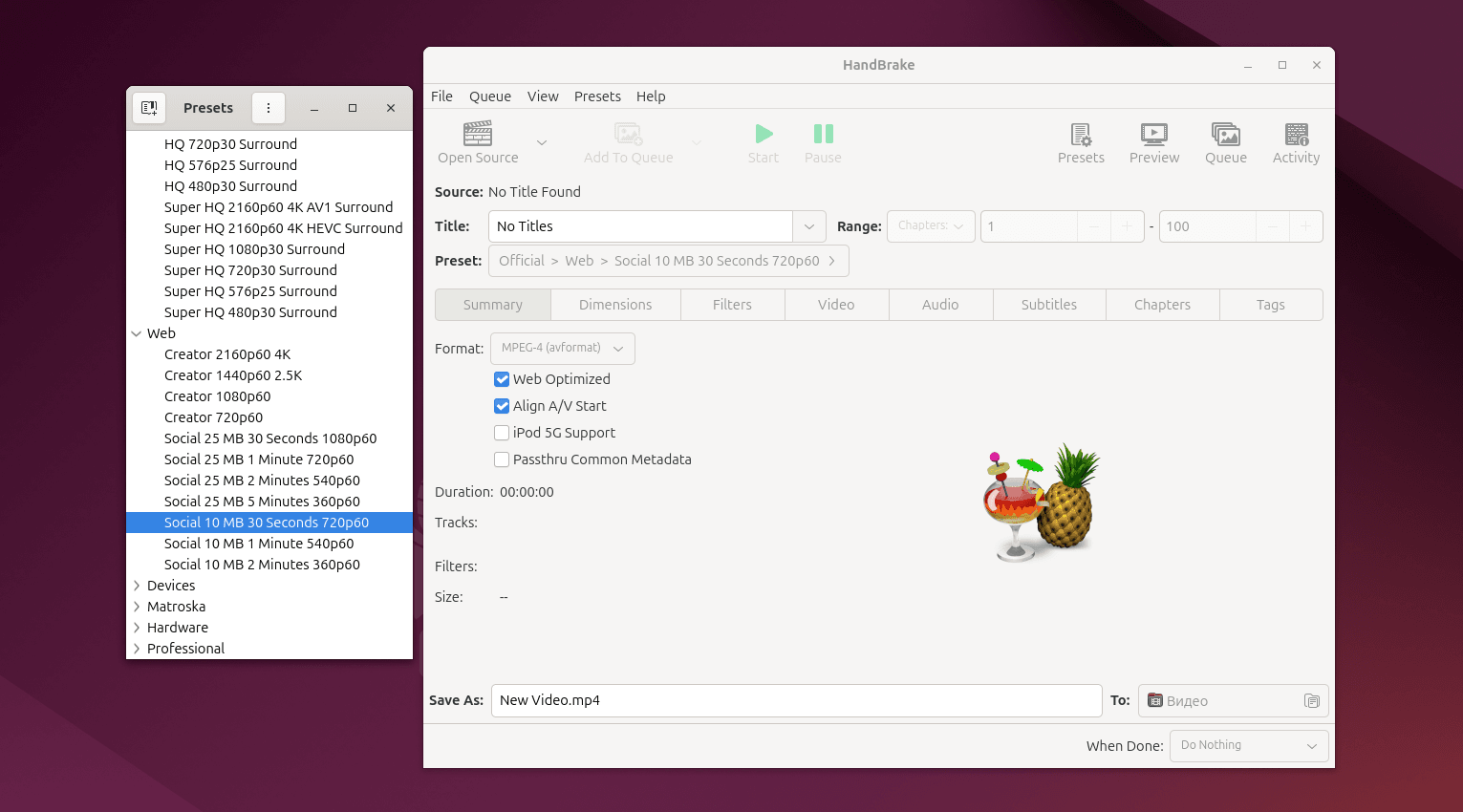The image size is (1463, 812).
Task: Select Creator 1080p60 preset
Action: (217, 396)
